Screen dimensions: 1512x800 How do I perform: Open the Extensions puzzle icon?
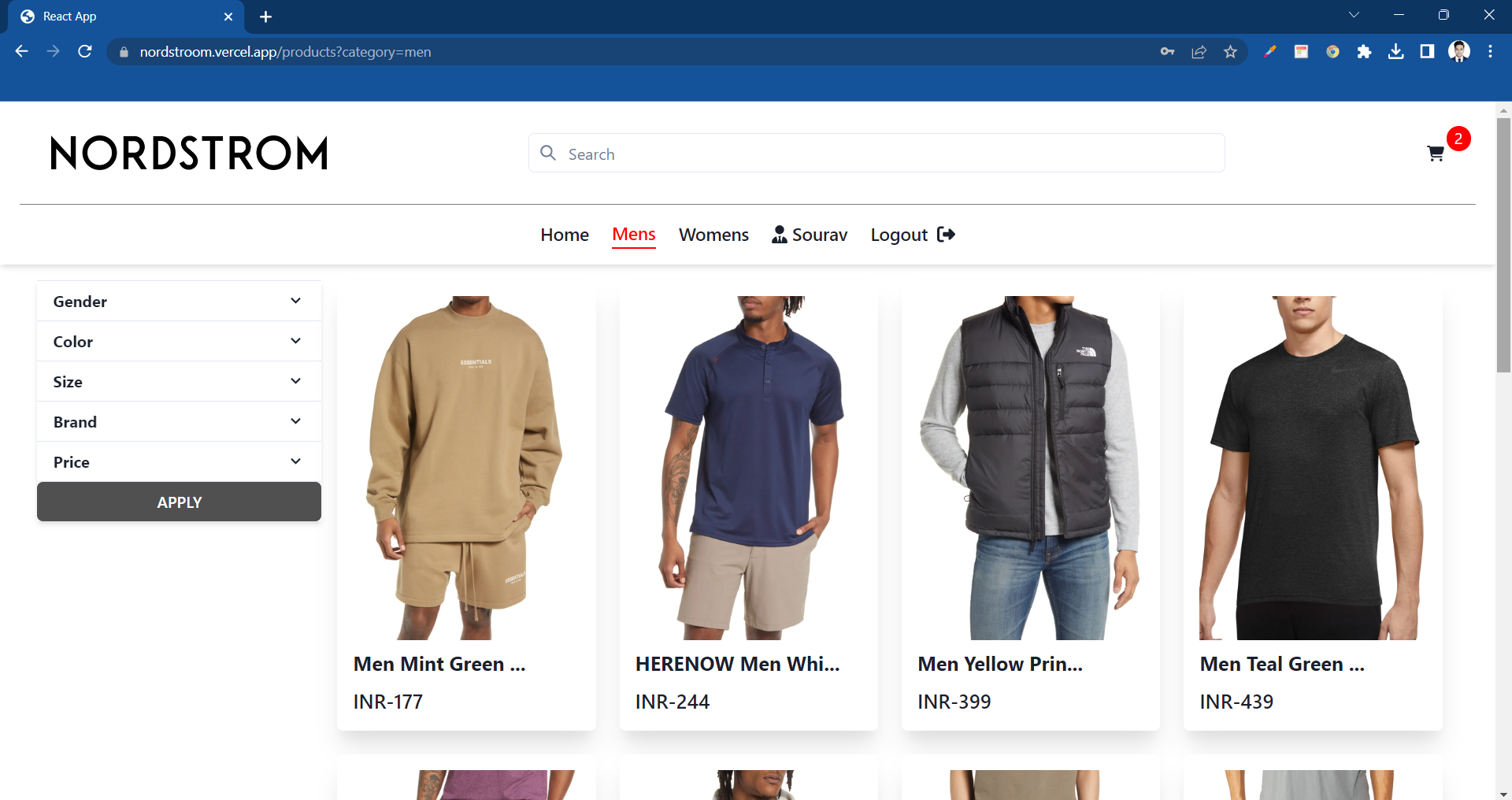[x=1364, y=52]
